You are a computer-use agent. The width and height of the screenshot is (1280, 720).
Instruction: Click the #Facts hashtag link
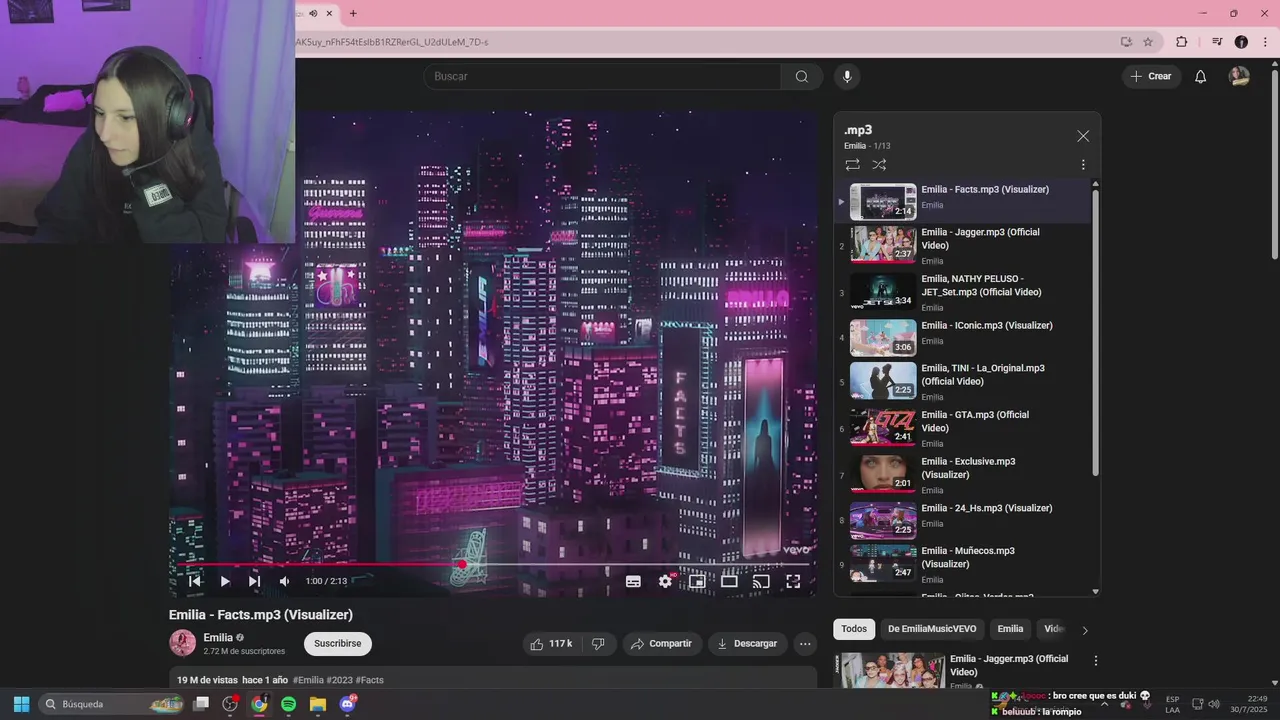370,680
